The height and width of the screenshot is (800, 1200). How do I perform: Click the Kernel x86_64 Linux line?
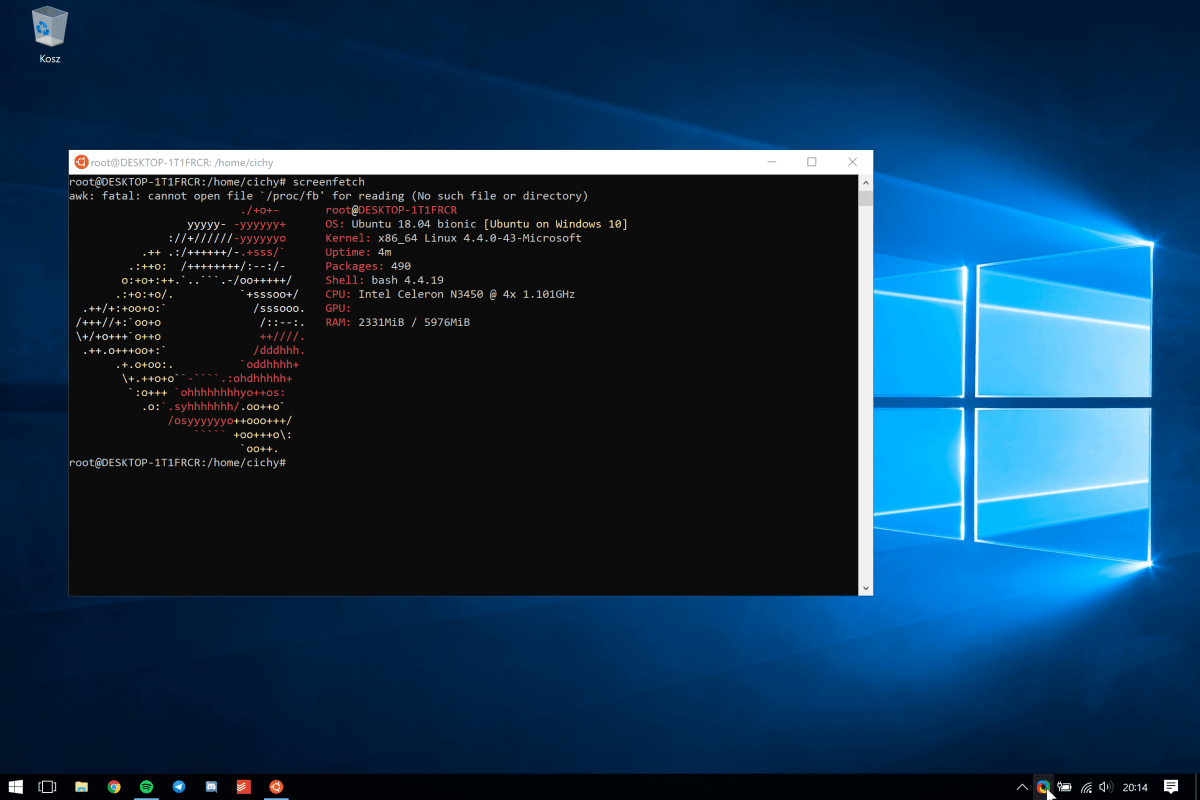coord(453,239)
